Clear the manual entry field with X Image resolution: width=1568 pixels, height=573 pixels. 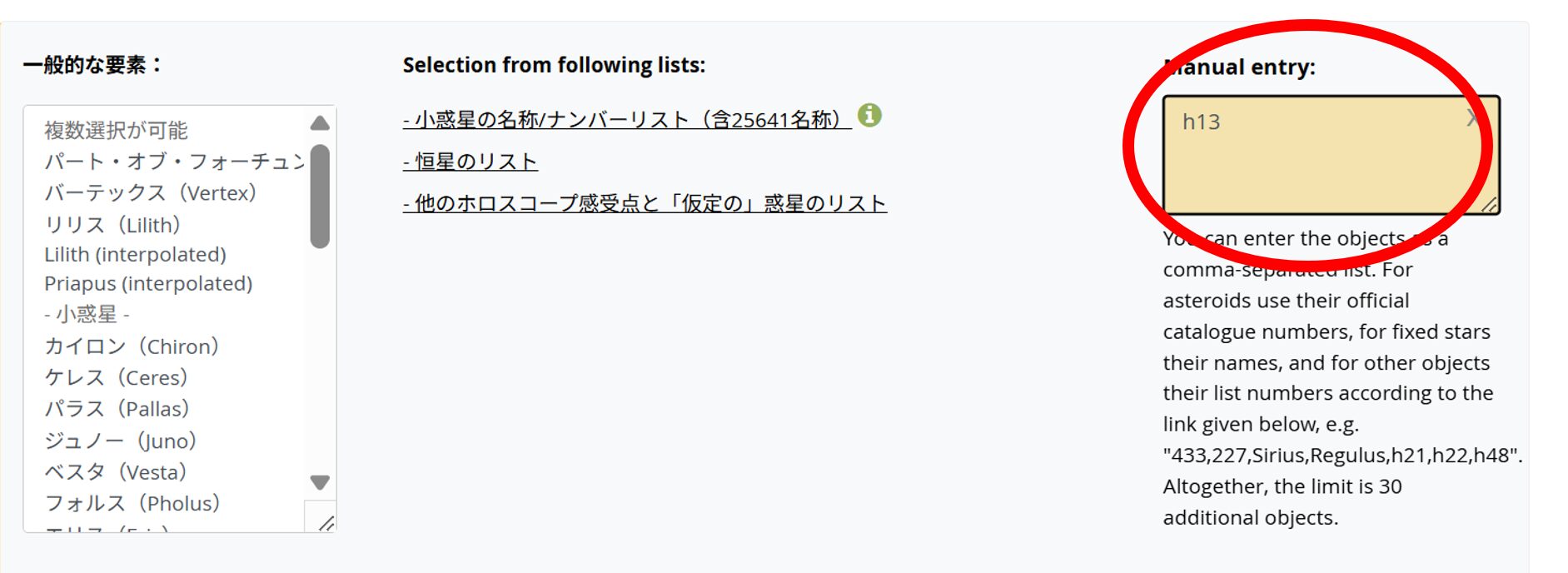1473,118
